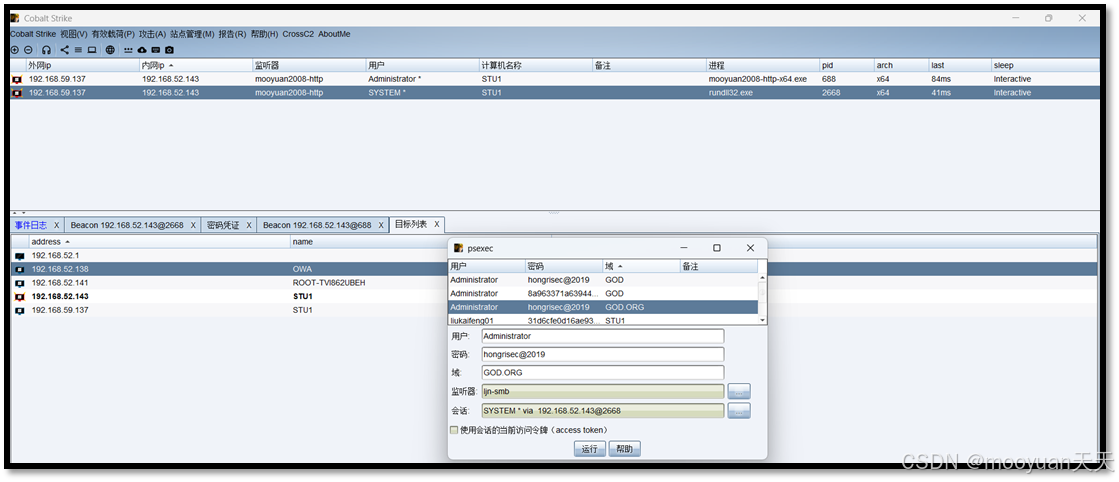Viewport: 1119px width, 482px height.
Task: Click the psexec dialog title icon
Action: (x=457, y=248)
